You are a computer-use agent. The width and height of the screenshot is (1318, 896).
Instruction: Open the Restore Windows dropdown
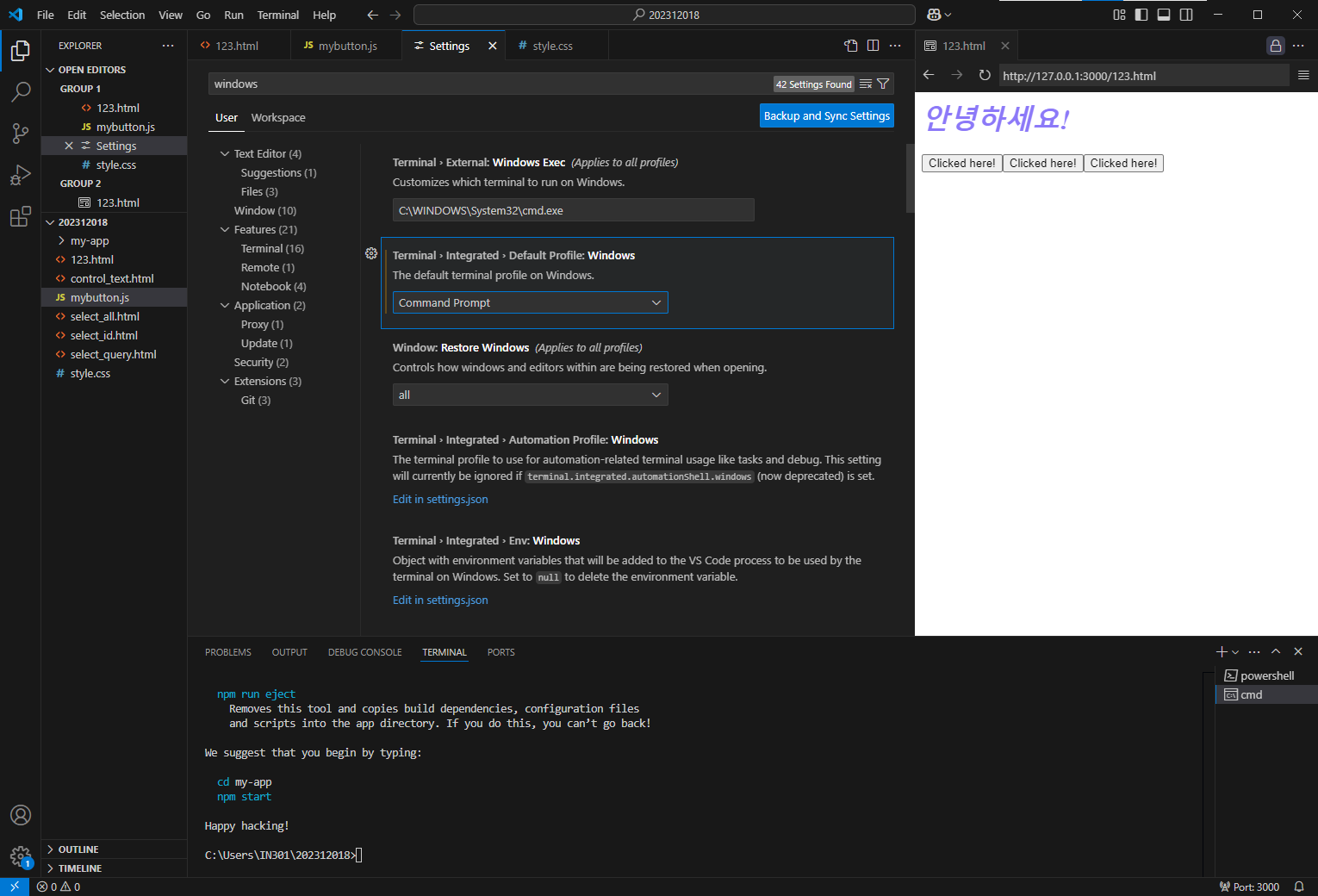(x=530, y=395)
